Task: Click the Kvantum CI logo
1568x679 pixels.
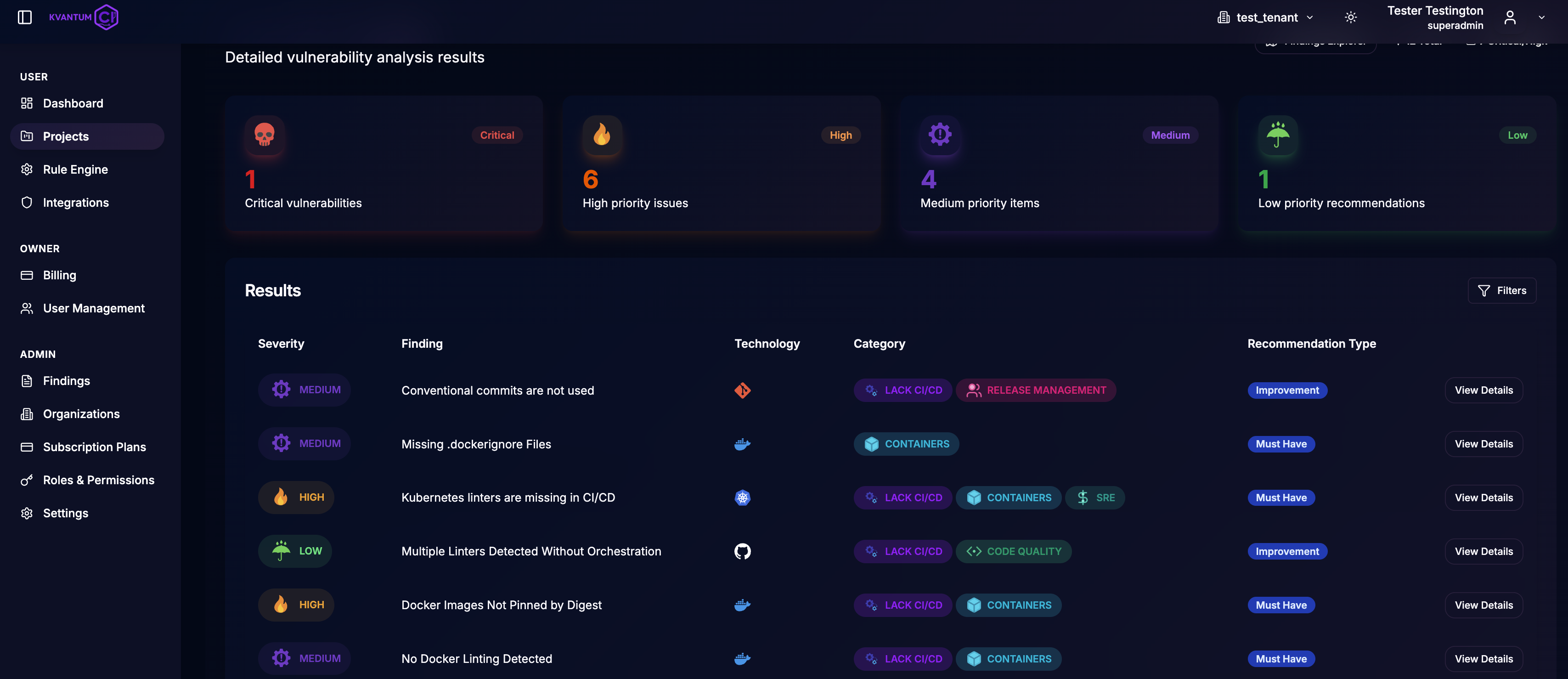Action: pyautogui.click(x=84, y=17)
